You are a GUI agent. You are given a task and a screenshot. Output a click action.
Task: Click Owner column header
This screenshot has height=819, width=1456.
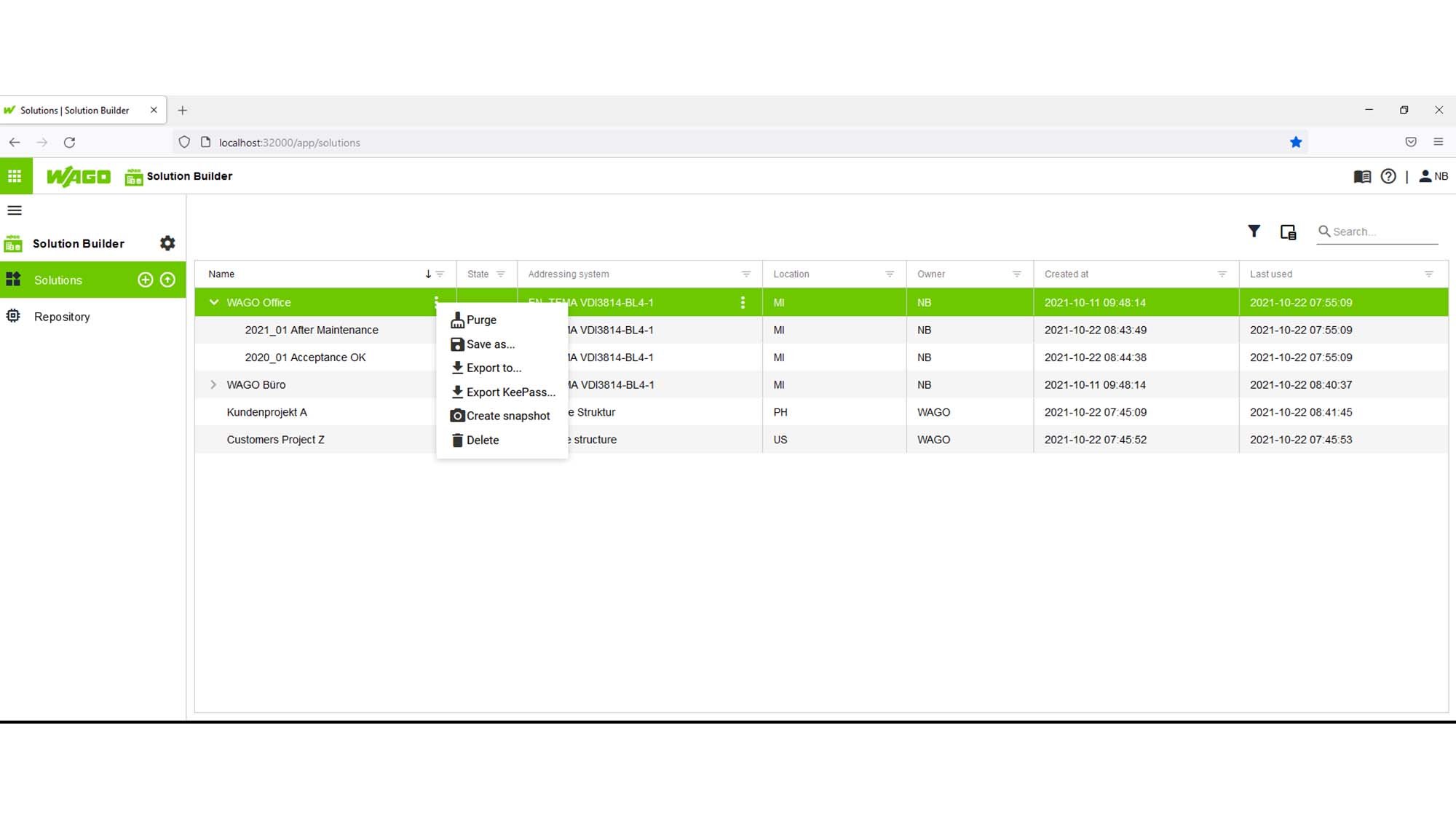point(931,274)
